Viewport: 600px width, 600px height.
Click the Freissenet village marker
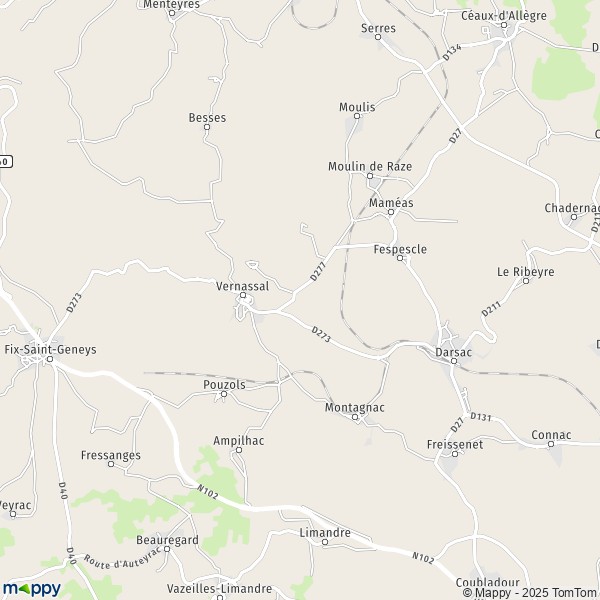tap(455, 454)
